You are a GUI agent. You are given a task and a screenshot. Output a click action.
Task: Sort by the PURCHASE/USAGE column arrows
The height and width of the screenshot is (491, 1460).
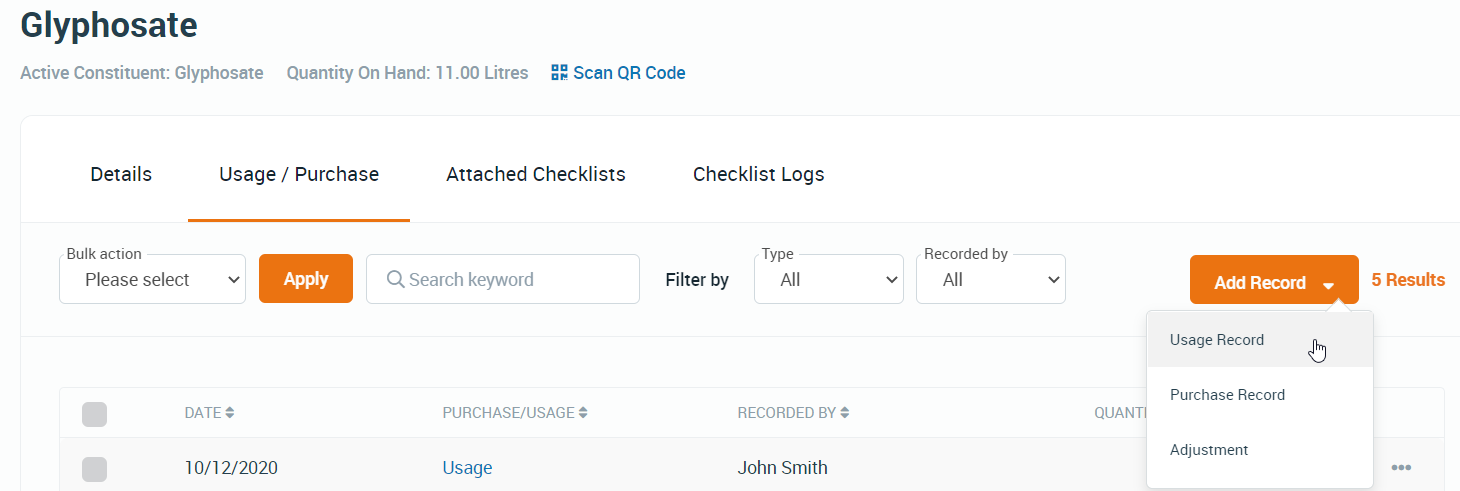click(583, 412)
